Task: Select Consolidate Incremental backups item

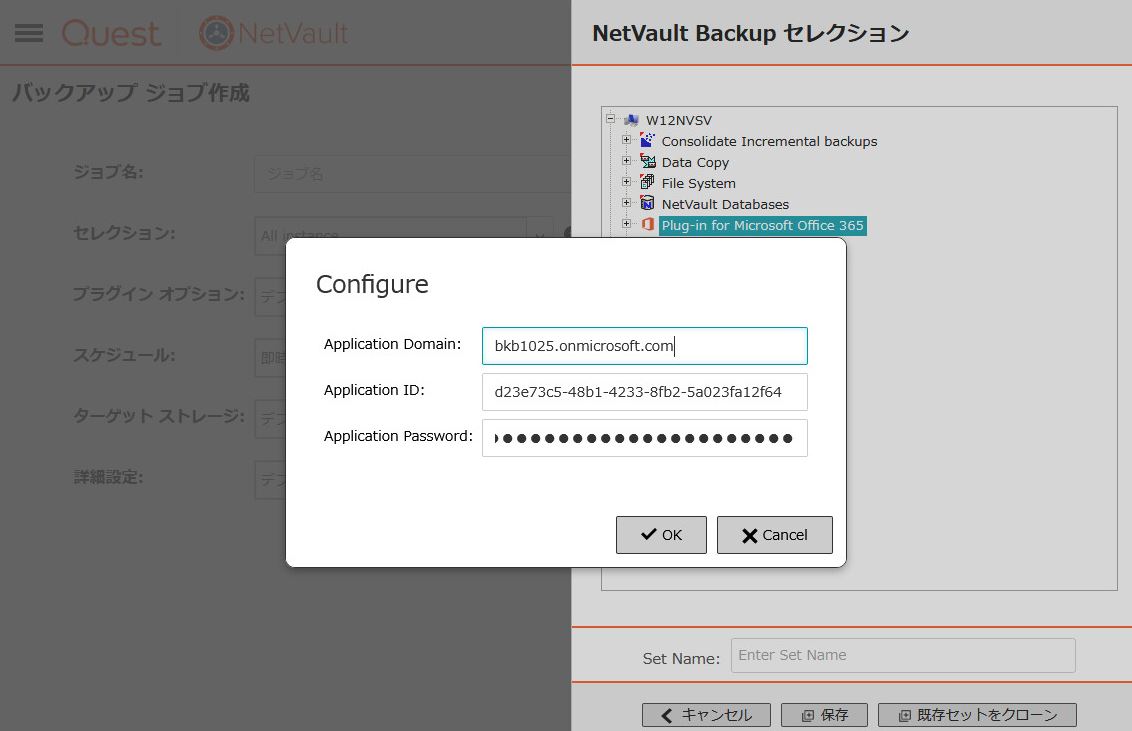Action: click(x=770, y=141)
